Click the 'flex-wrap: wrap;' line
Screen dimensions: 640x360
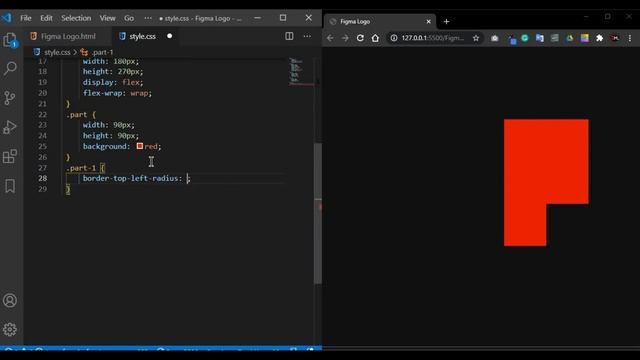tap(117, 93)
